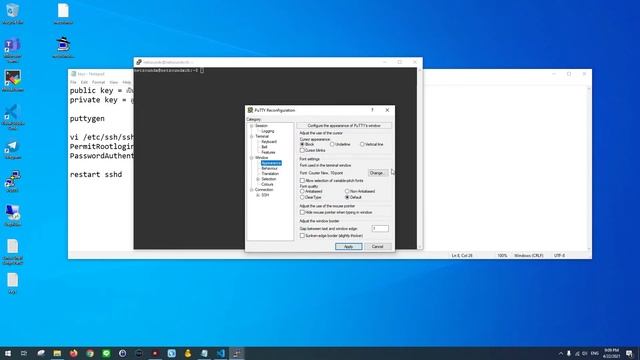Open Microsoft Teams desktop shortcut

click(x=13, y=49)
